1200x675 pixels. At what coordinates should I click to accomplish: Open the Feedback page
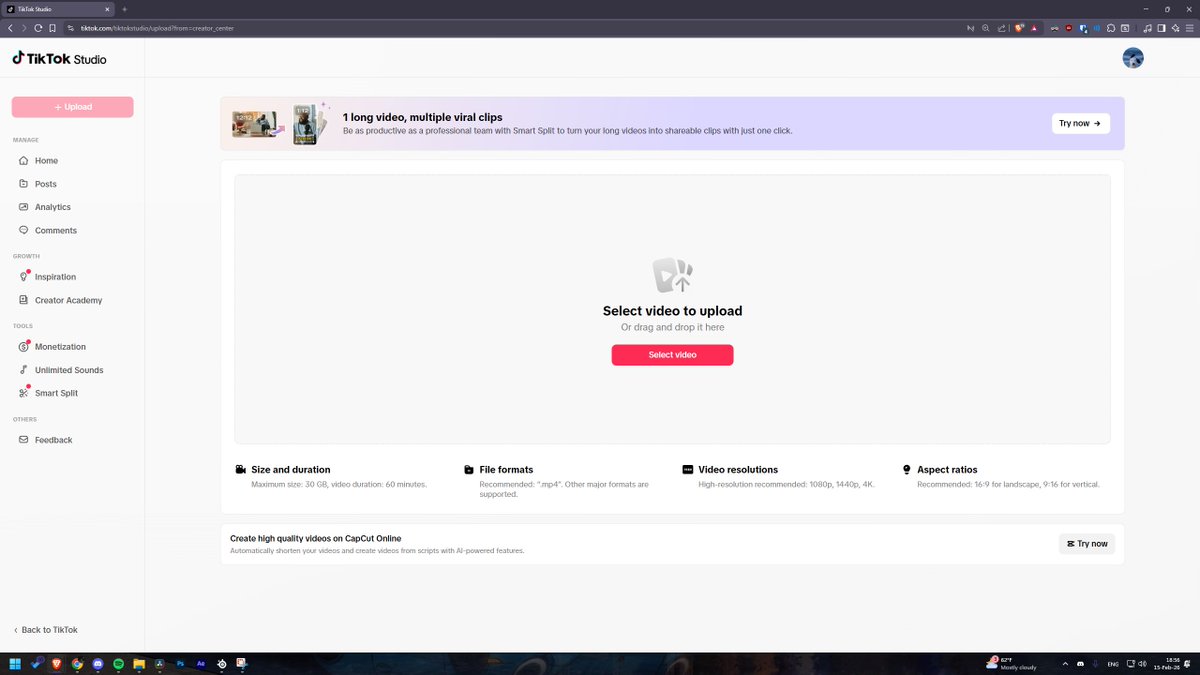[x=72, y=440]
